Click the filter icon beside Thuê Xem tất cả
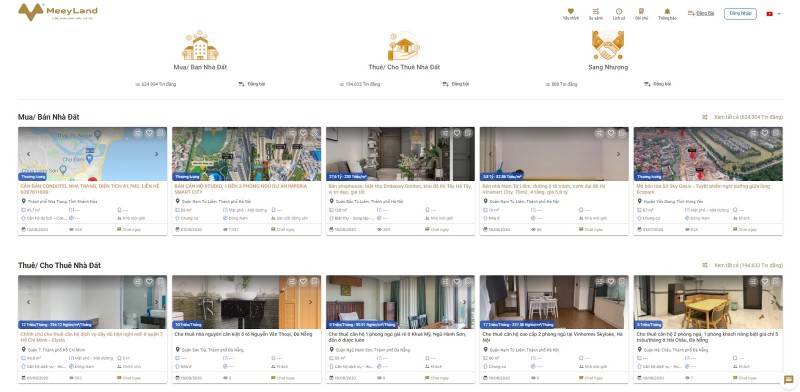 [705, 265]
